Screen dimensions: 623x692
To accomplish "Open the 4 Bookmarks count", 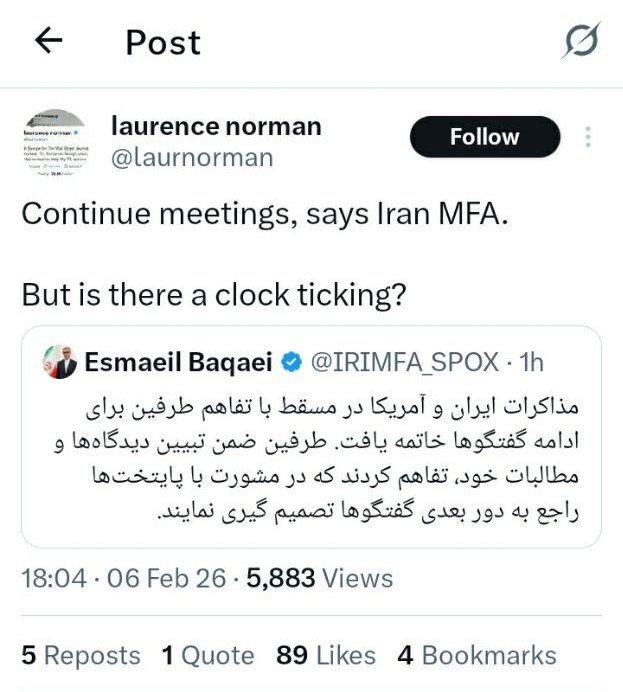I will pyautogui.click(x=476, y=656).
